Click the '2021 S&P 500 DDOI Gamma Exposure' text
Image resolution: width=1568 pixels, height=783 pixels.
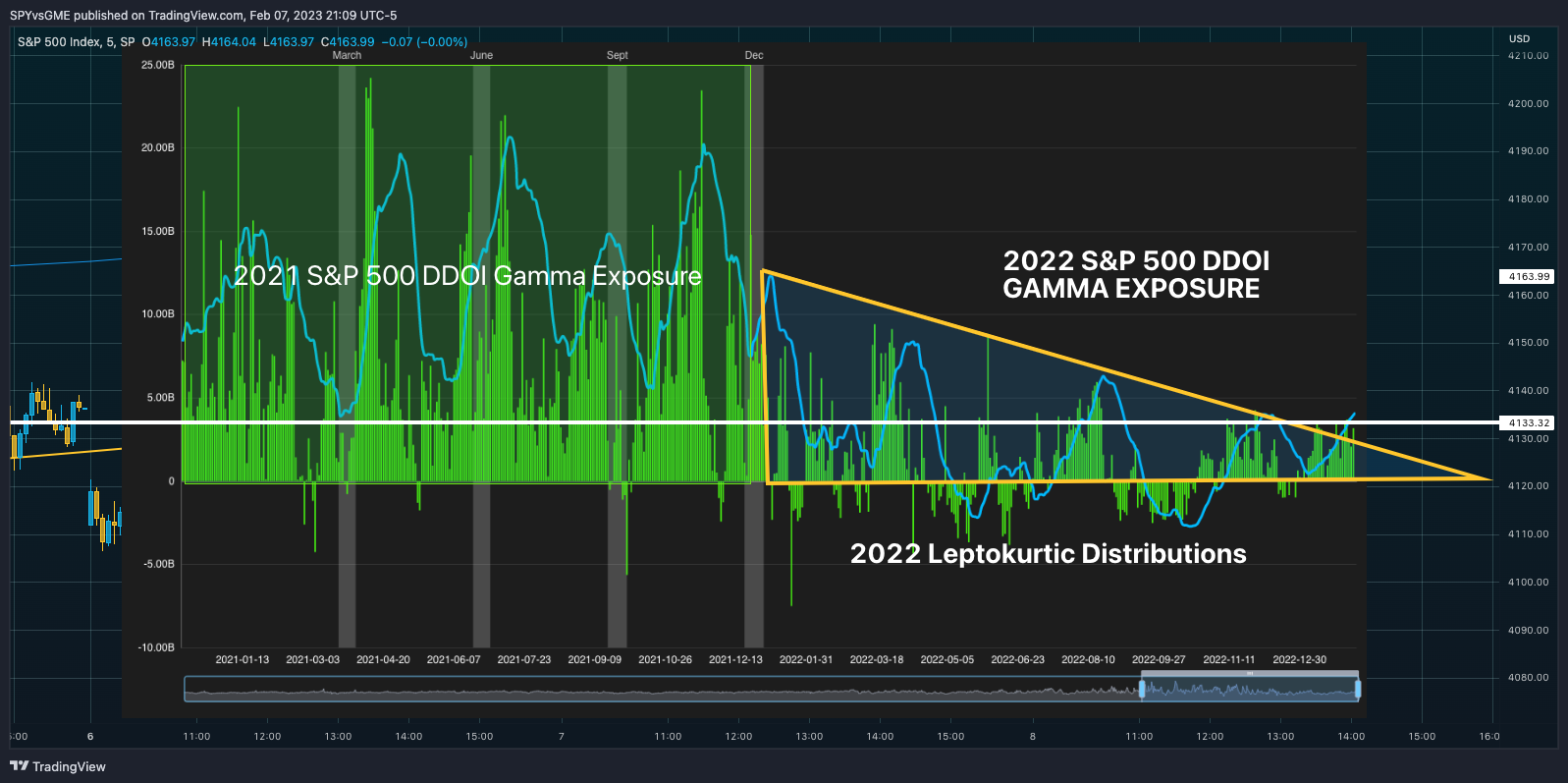[x=467, y=276]
